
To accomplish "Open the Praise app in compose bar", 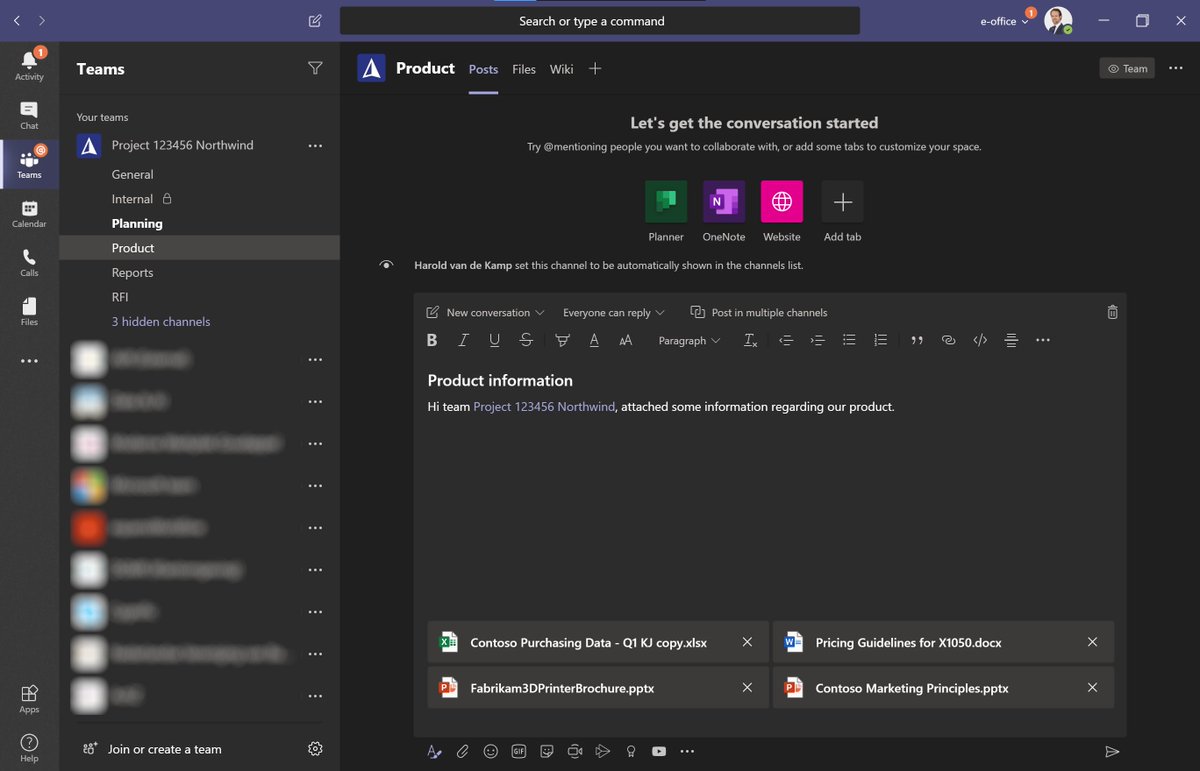I will point(631,751).
